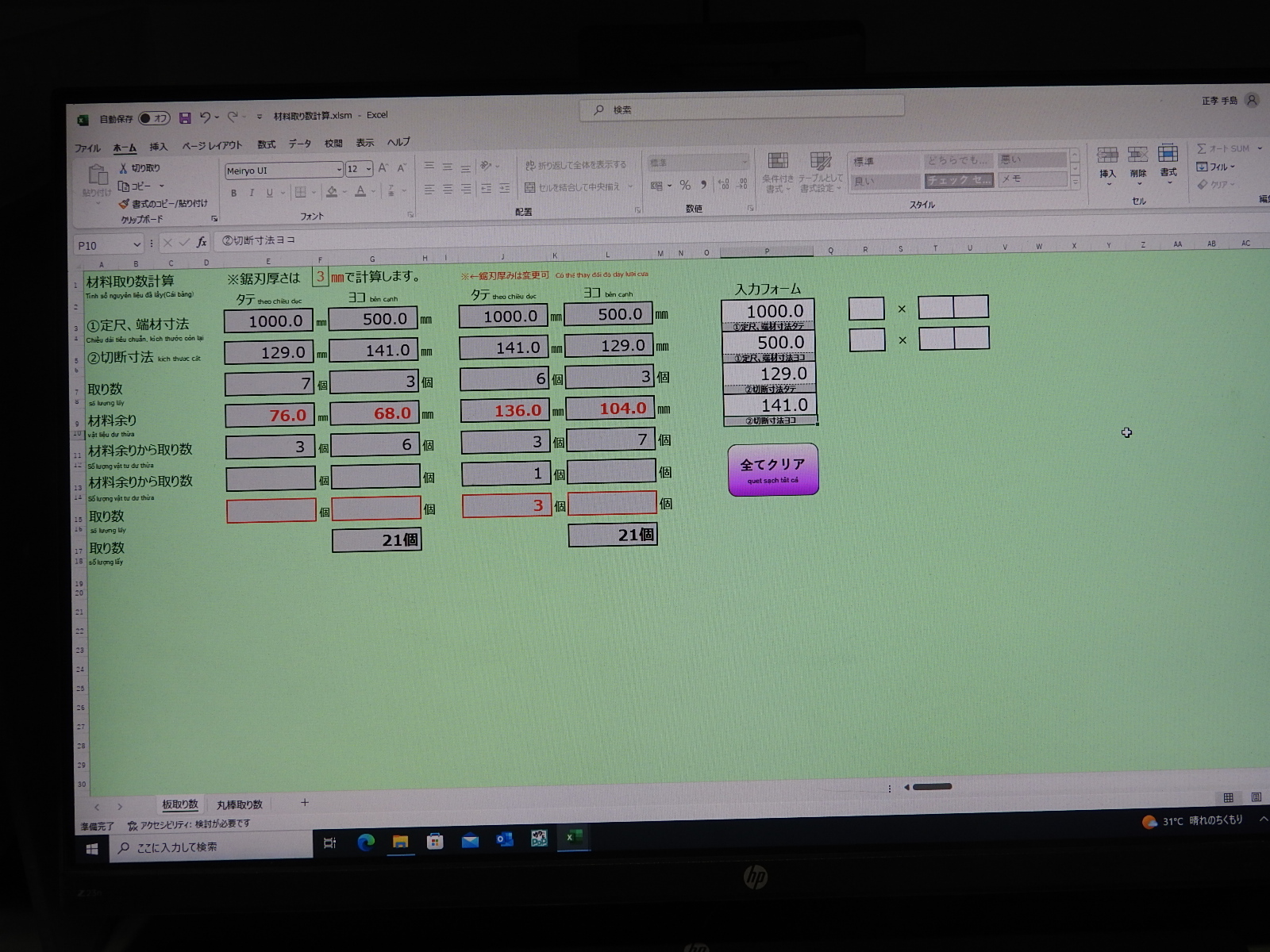Open Microsoft Edge from the taskbar
The width and height of the screenshot is (1270, 952).
click(366, 843)
